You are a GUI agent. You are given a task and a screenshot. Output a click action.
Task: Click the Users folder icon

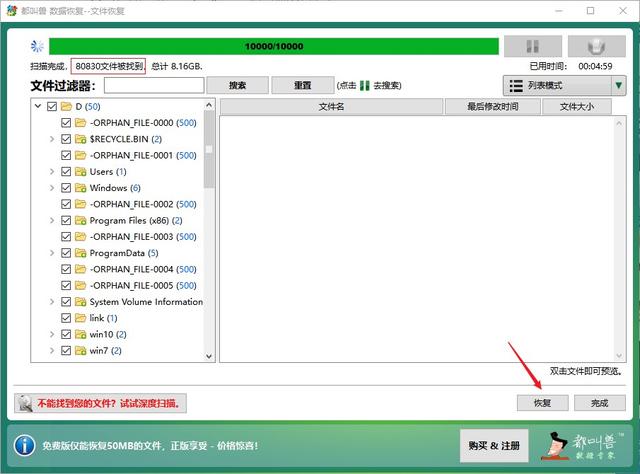click(x=80, y=171)
